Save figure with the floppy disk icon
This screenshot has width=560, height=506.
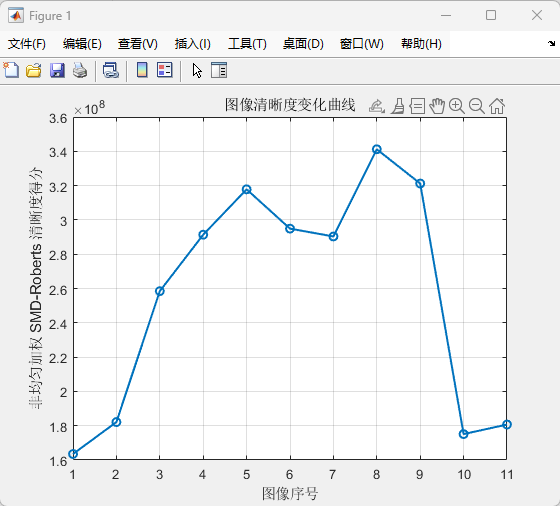(57, 70)
